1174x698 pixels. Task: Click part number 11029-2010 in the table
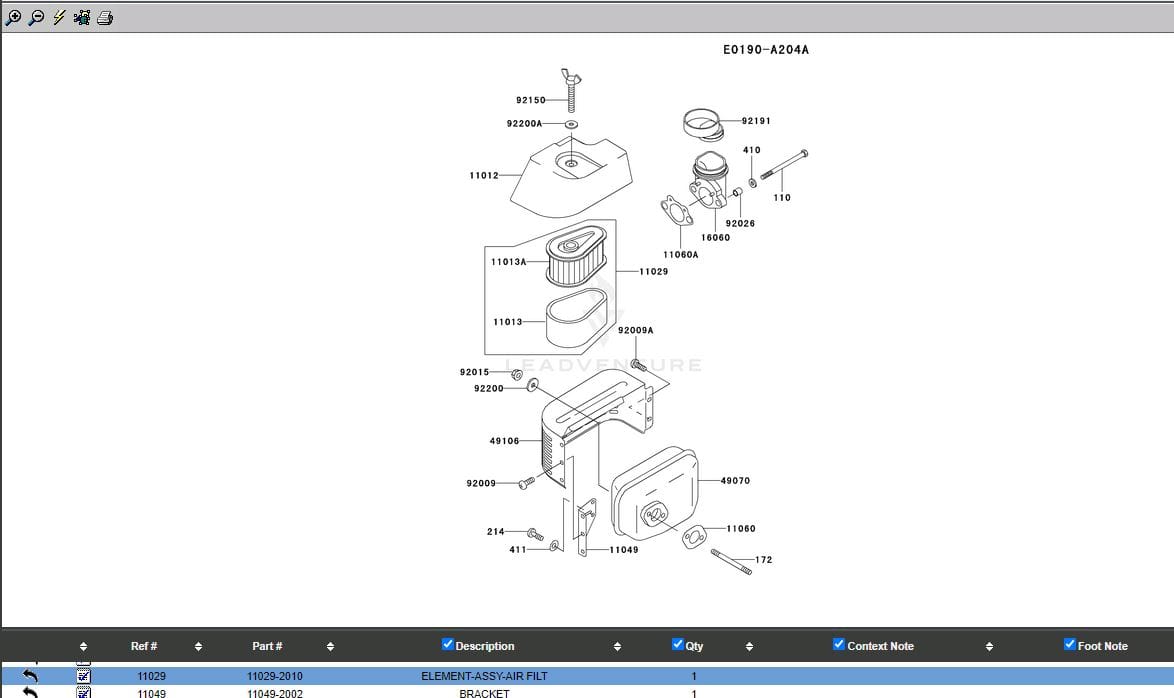(x=275, y=677)
